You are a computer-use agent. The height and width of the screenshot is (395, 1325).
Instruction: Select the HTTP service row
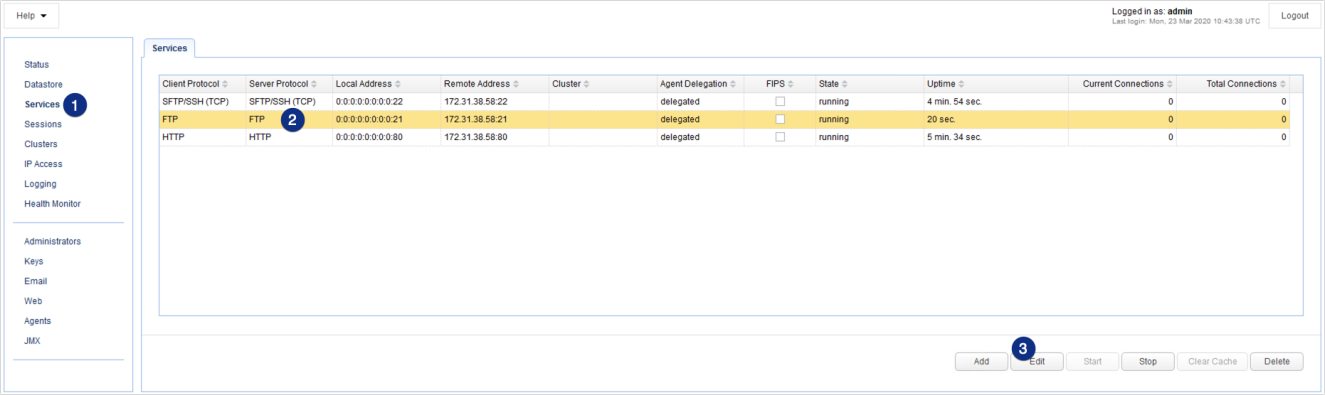pyautogui.click(x=724, y=137)
